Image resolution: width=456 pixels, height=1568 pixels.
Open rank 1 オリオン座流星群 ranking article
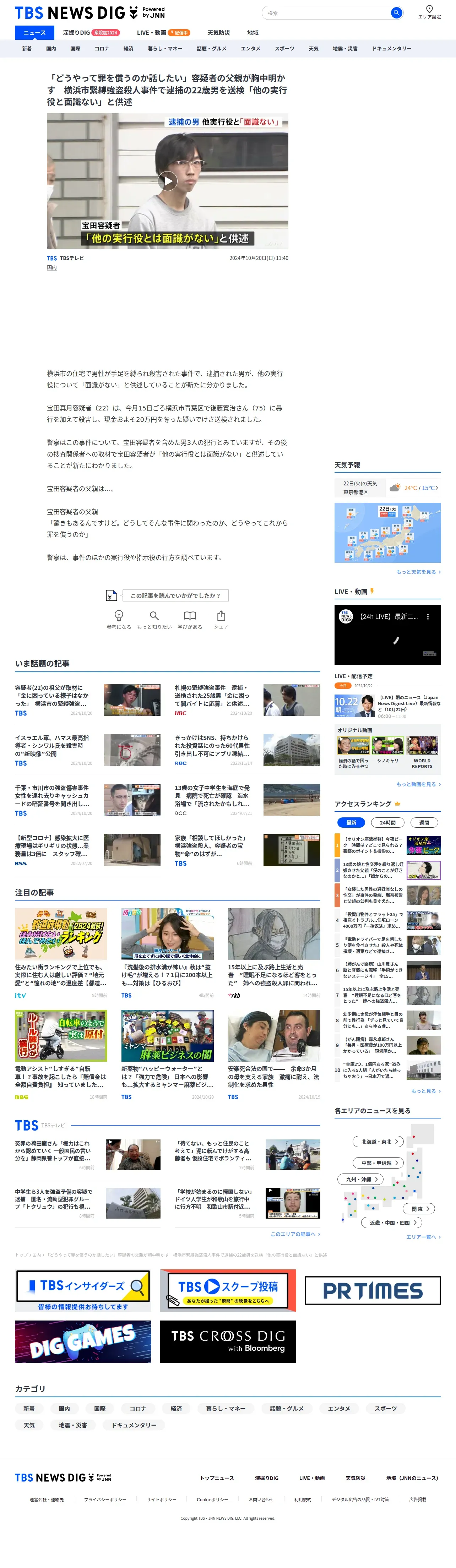[387, 845]
